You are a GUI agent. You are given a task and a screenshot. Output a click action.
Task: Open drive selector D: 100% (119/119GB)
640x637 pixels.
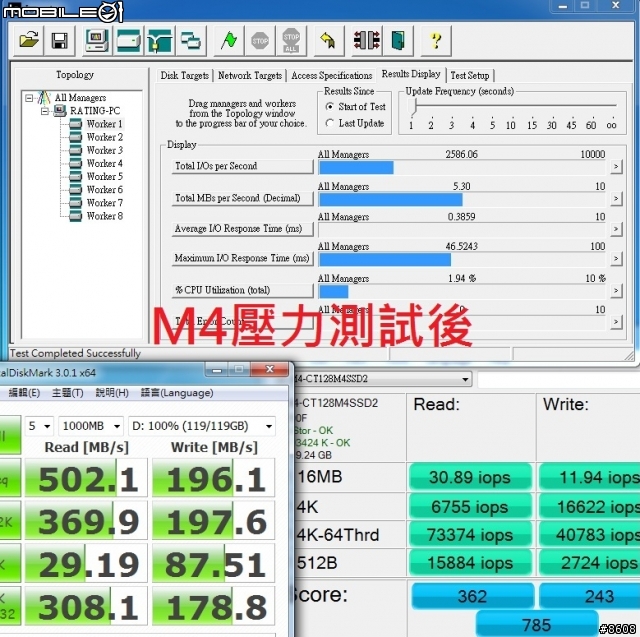[202, 426]
